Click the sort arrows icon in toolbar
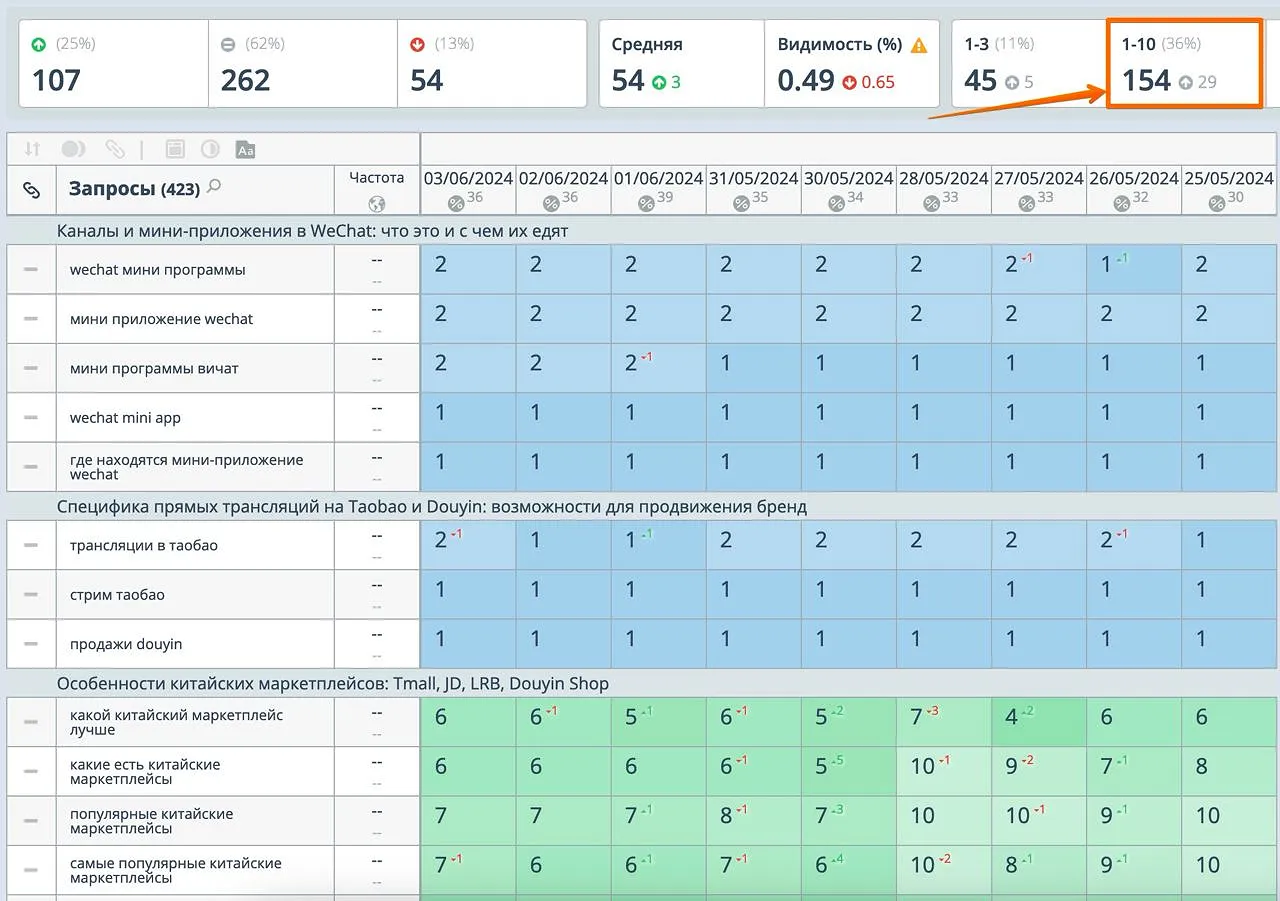Viewport: 1280px width, 901px height. [32, 149]
